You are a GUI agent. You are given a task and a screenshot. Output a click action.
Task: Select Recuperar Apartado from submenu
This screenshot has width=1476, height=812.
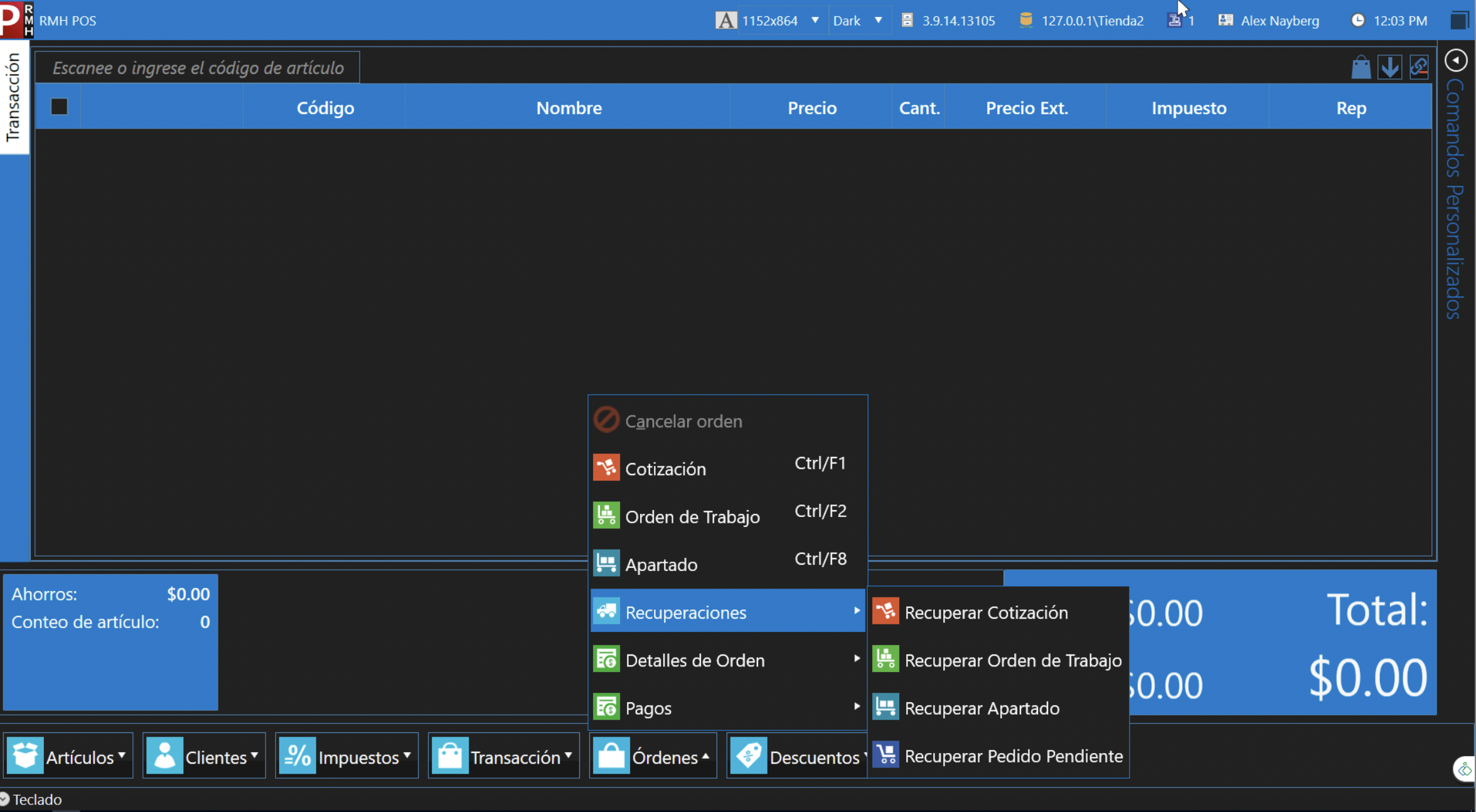click(982, 708)
